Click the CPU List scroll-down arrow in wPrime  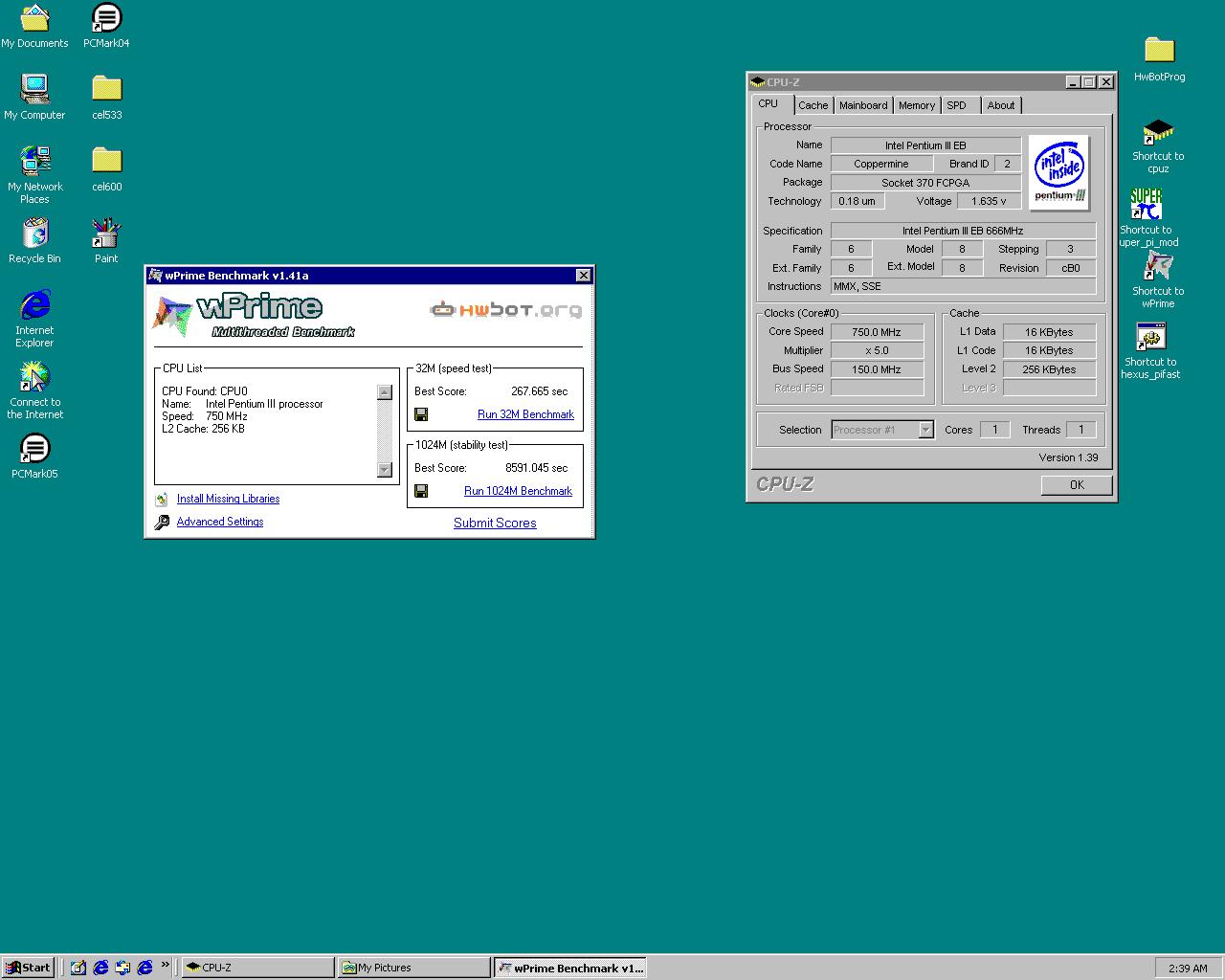[x=385, y=469]
